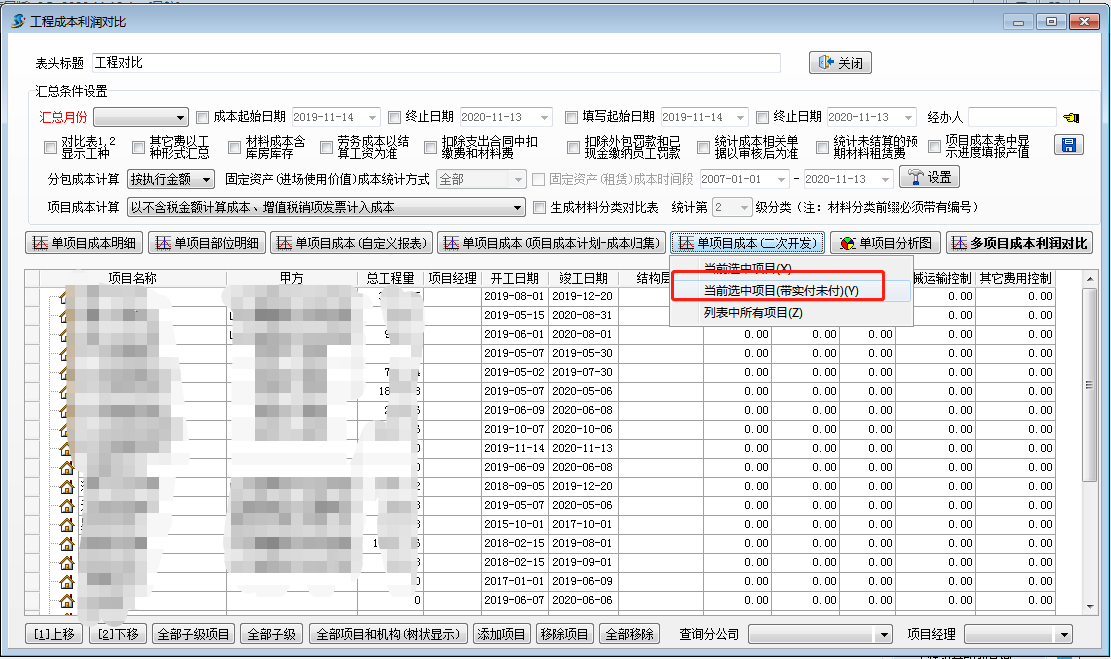Image resolution: width=1111 pixels, height=659 pixels.
Task: Choose 列表中所有项目(Z) from the popup menu
Action: point(753,313)
